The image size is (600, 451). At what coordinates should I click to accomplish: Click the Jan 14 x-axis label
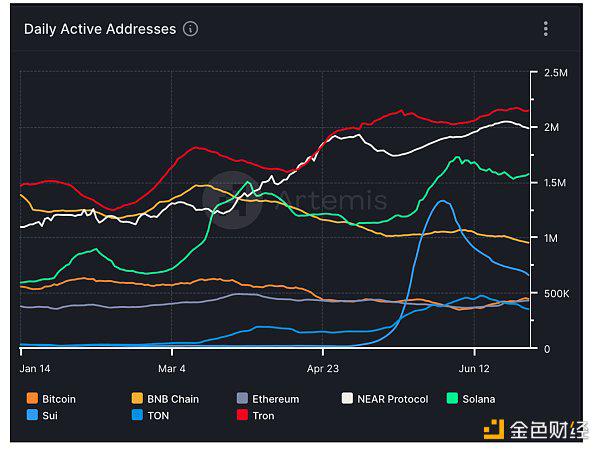coord(35,369)
